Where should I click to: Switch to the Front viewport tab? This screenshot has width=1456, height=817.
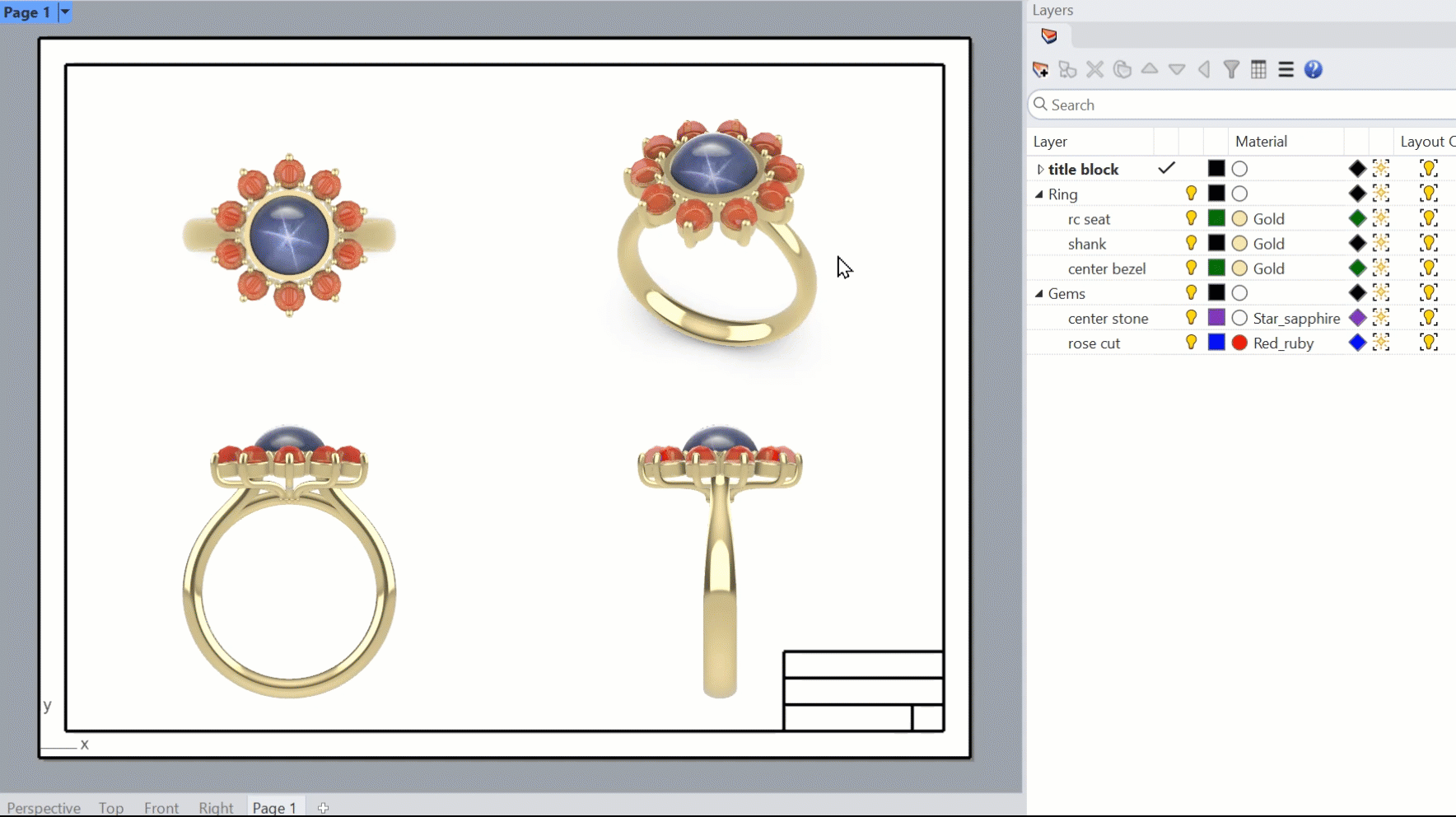pos(161,807)
